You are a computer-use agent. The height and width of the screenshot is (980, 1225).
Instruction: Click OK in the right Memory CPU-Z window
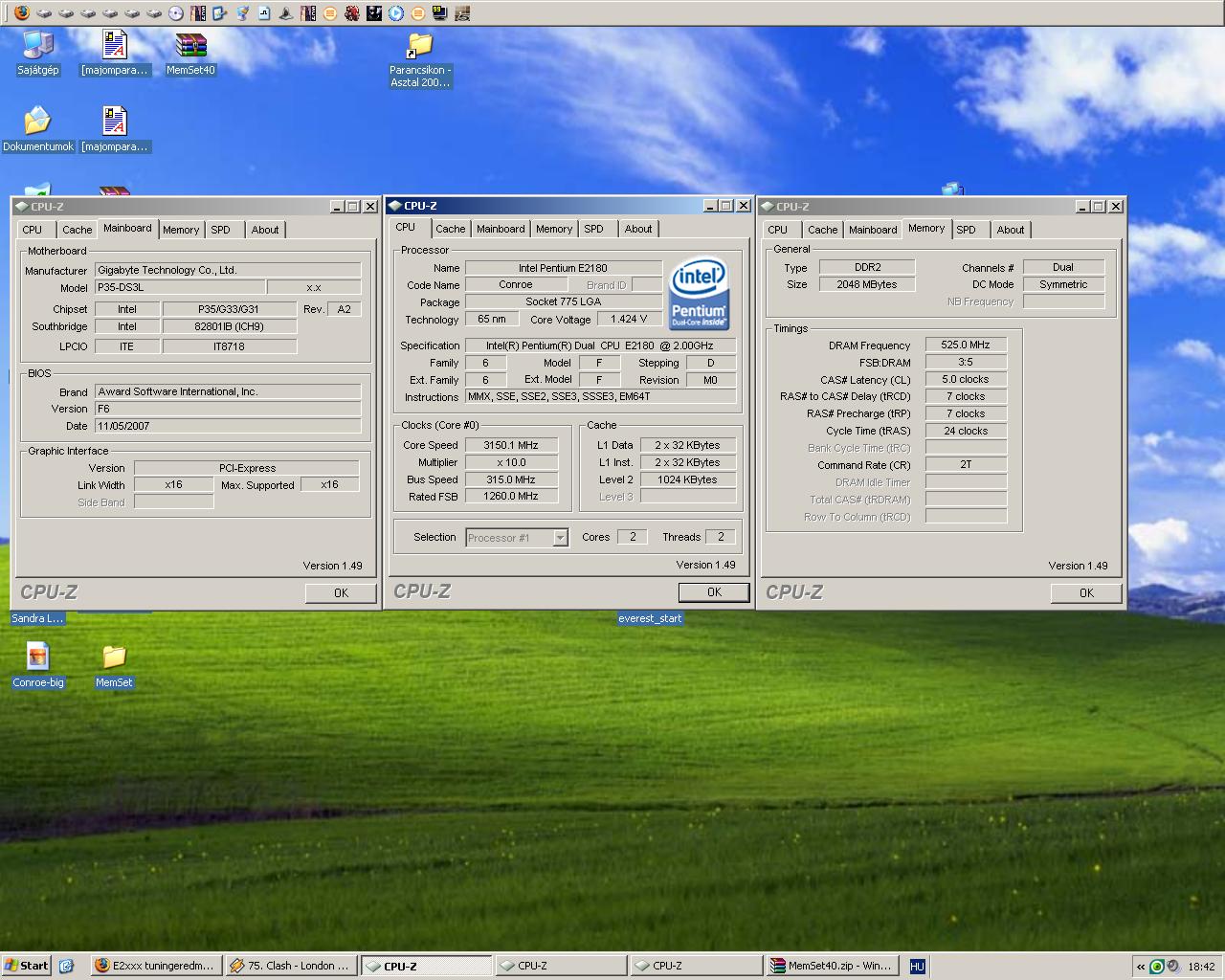(1086, 593)
